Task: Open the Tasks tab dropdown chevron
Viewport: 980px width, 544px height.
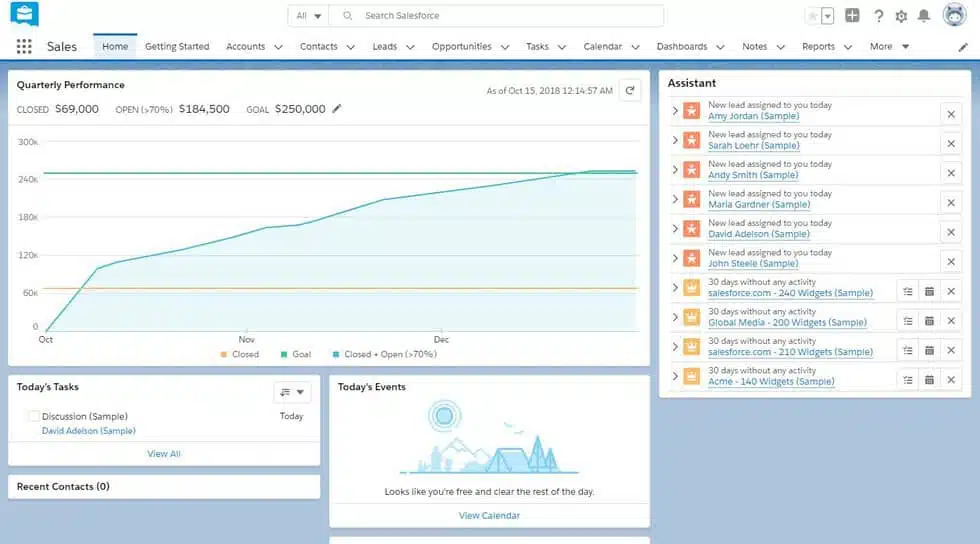Action: tap(562, 47)
